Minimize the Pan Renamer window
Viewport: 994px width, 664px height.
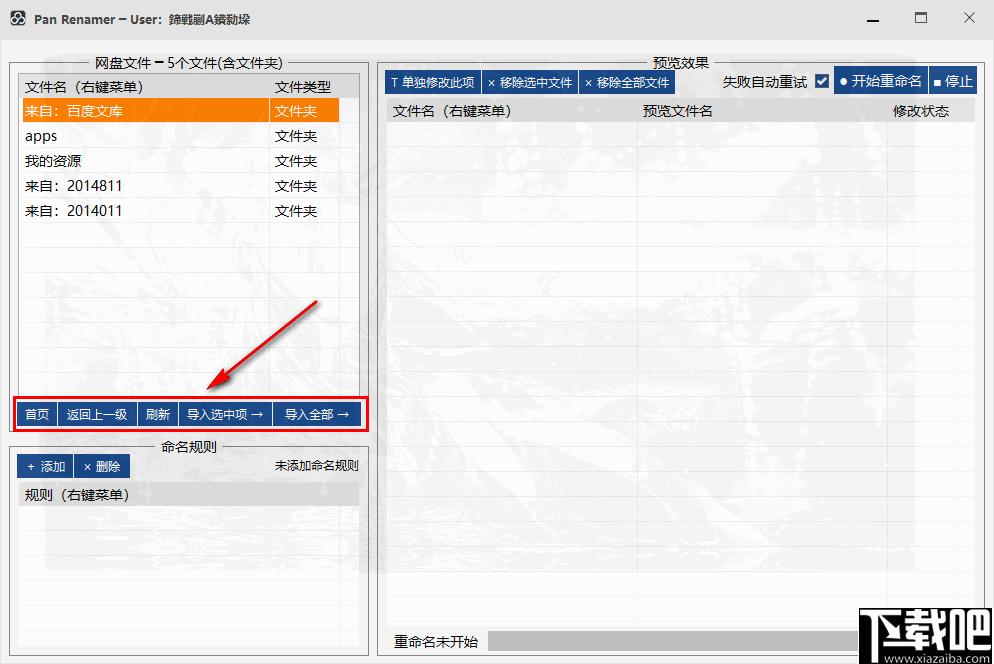point(873,19)
